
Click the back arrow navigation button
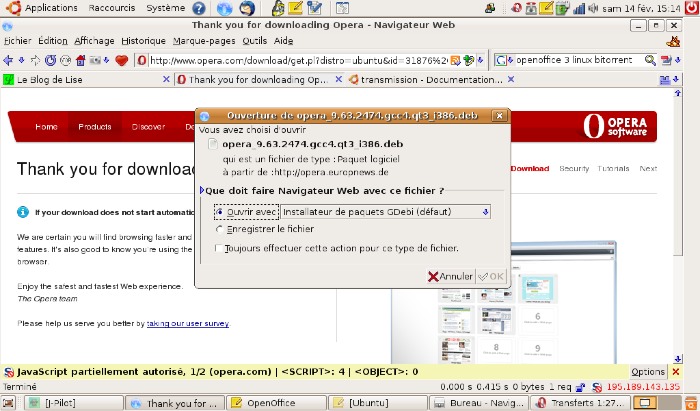pos(8,60)
